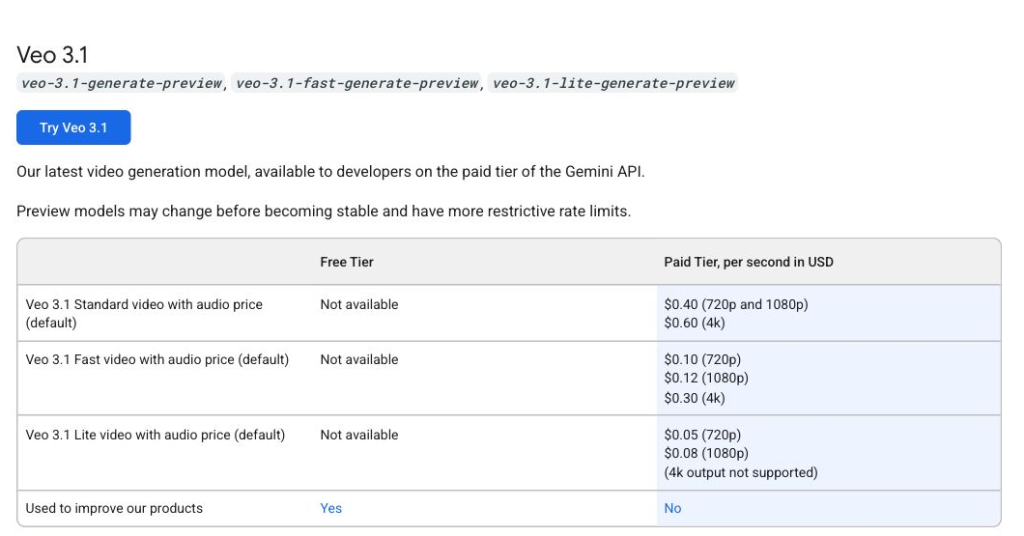Click the Veo 3.1 Lite video row label
The image size is (1024, 536).
pos(155,435)
